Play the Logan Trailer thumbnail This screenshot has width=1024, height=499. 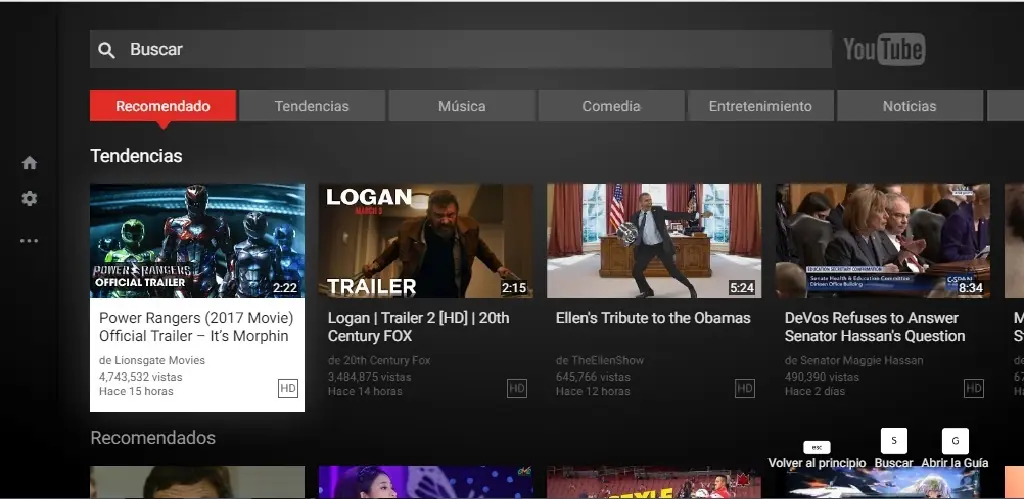point(426,241)
